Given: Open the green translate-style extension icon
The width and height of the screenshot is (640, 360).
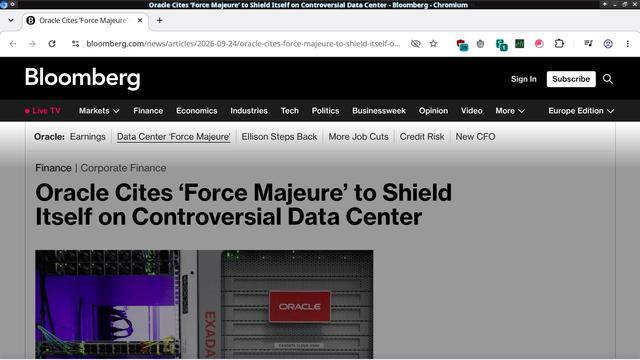Looking at the screenshot, I should pos(501,44).
